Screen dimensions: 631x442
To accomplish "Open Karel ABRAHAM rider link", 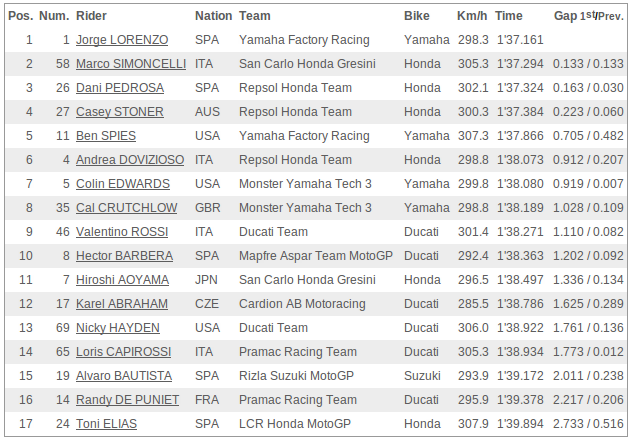I will click(x=122, y=304).
